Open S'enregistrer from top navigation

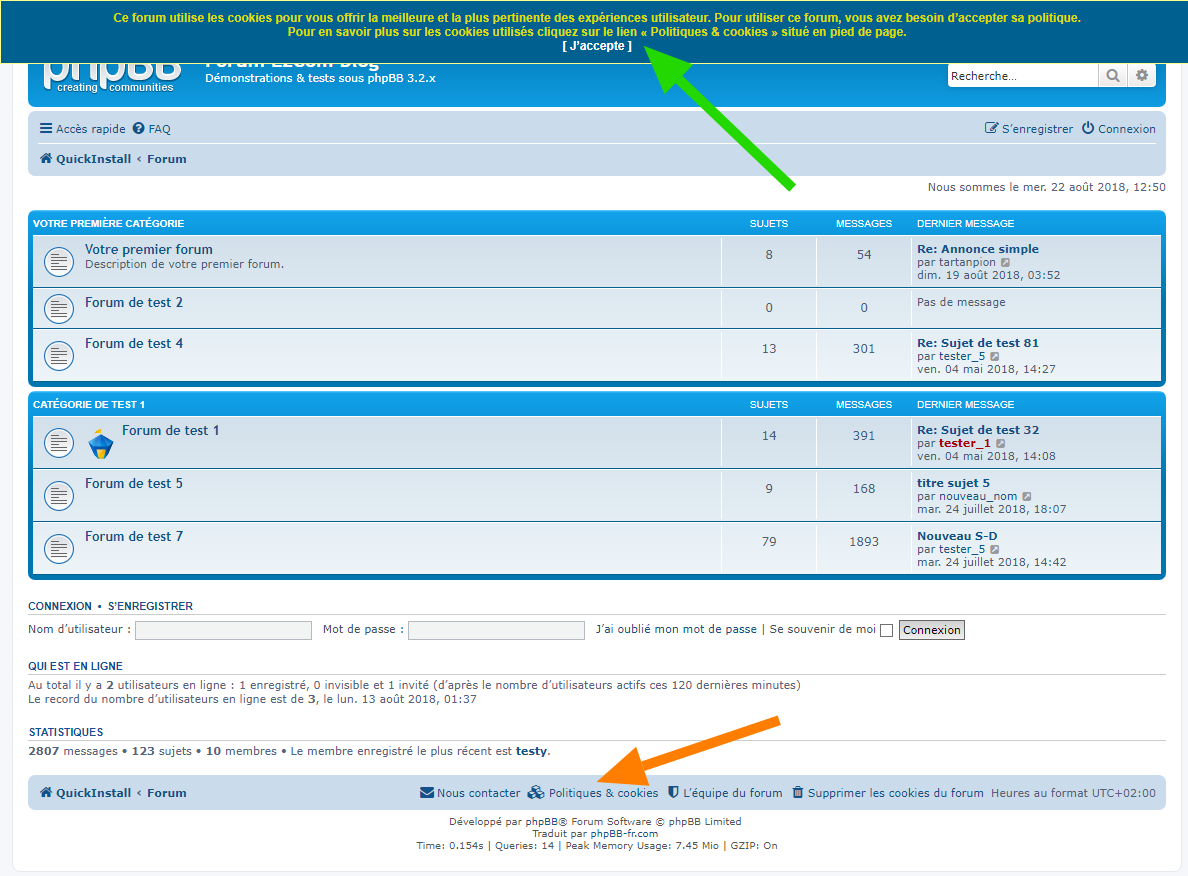click(1029, 129)
